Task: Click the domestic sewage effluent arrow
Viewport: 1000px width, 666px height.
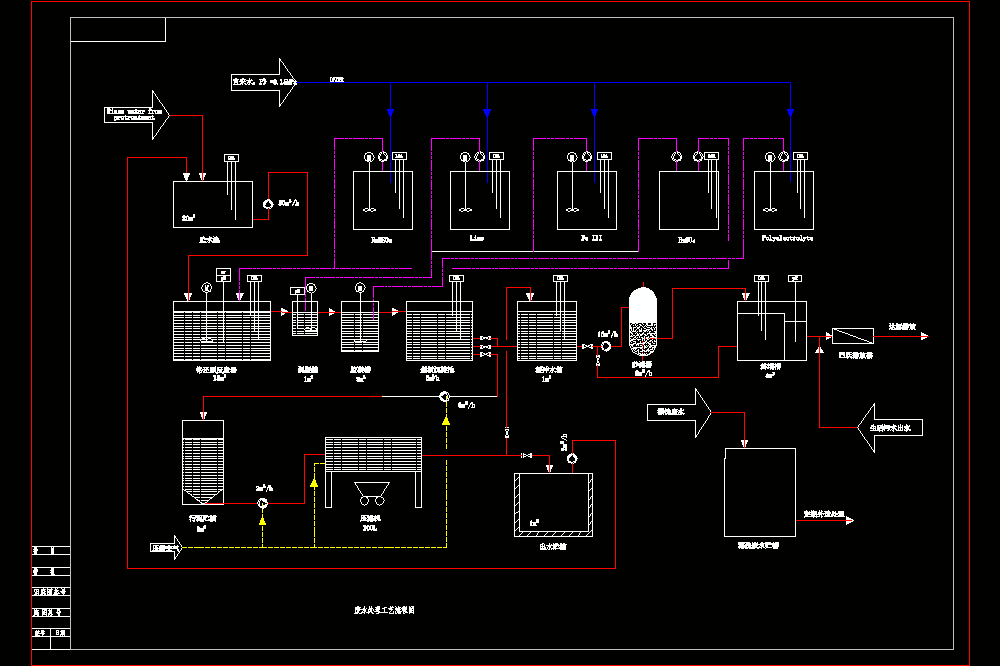Action: coord(890,427)
